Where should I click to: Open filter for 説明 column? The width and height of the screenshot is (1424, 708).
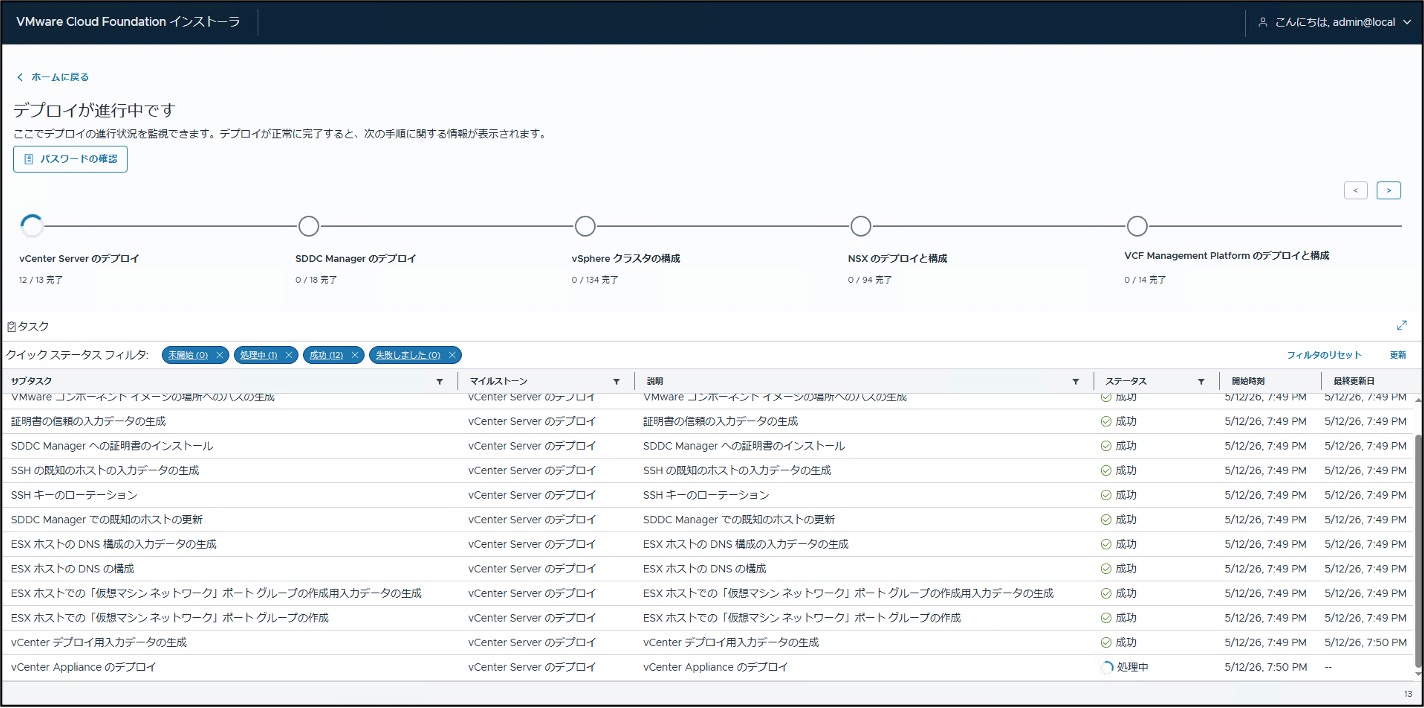(x=1075, y=381)
